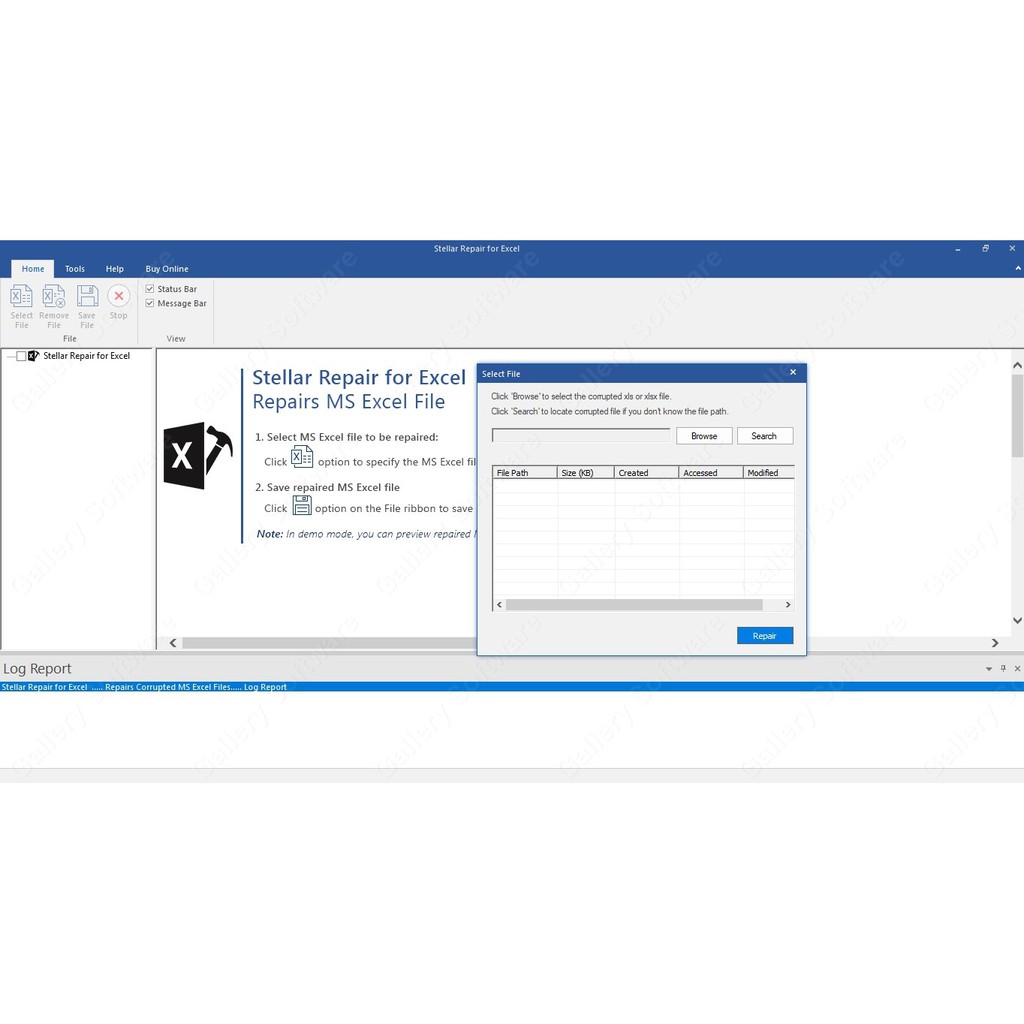Open the Home ribbon tab
This screenshot has height=1024, width=1024.
[x=33, y=268]
